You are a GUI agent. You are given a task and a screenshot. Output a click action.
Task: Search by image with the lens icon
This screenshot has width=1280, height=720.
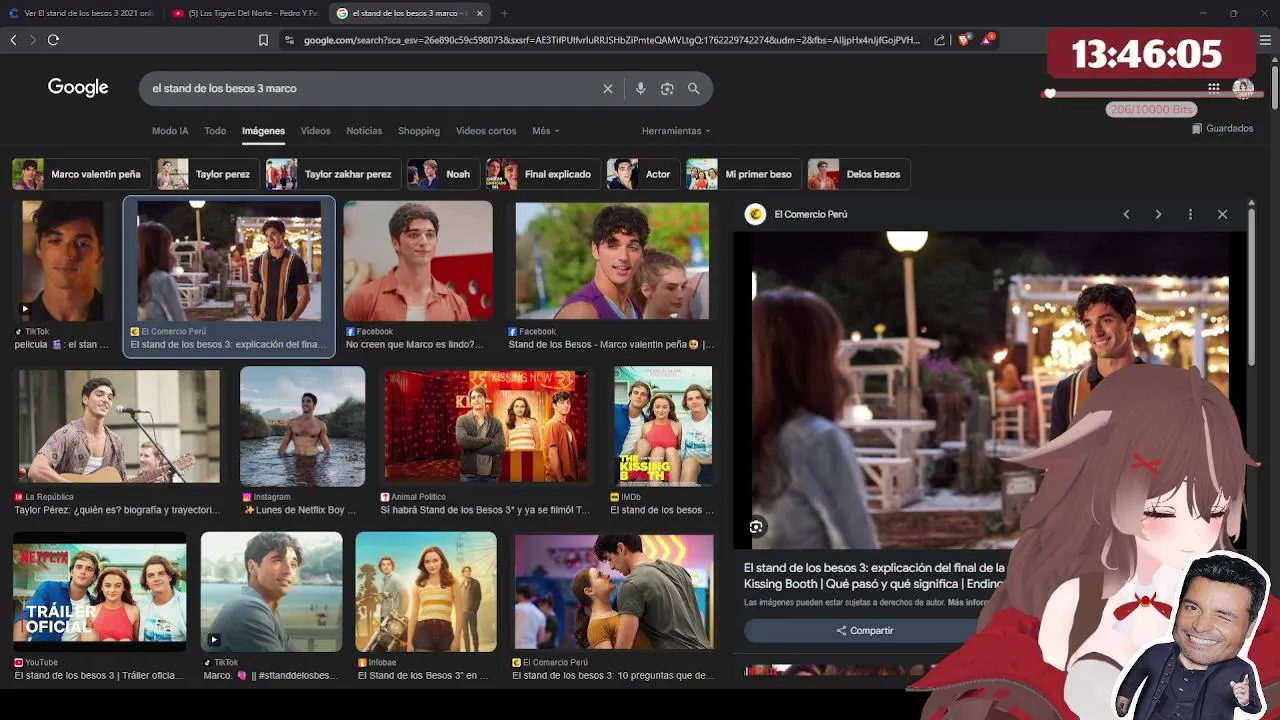coord(667,89)
